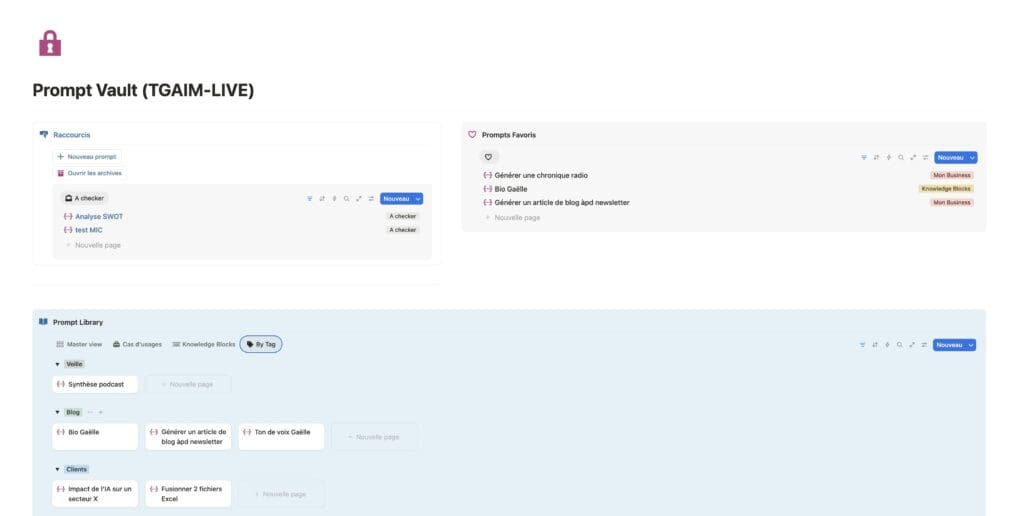Click the Raccourcis signpost icon
1024x516 pixels.
[x=44, y=135]
